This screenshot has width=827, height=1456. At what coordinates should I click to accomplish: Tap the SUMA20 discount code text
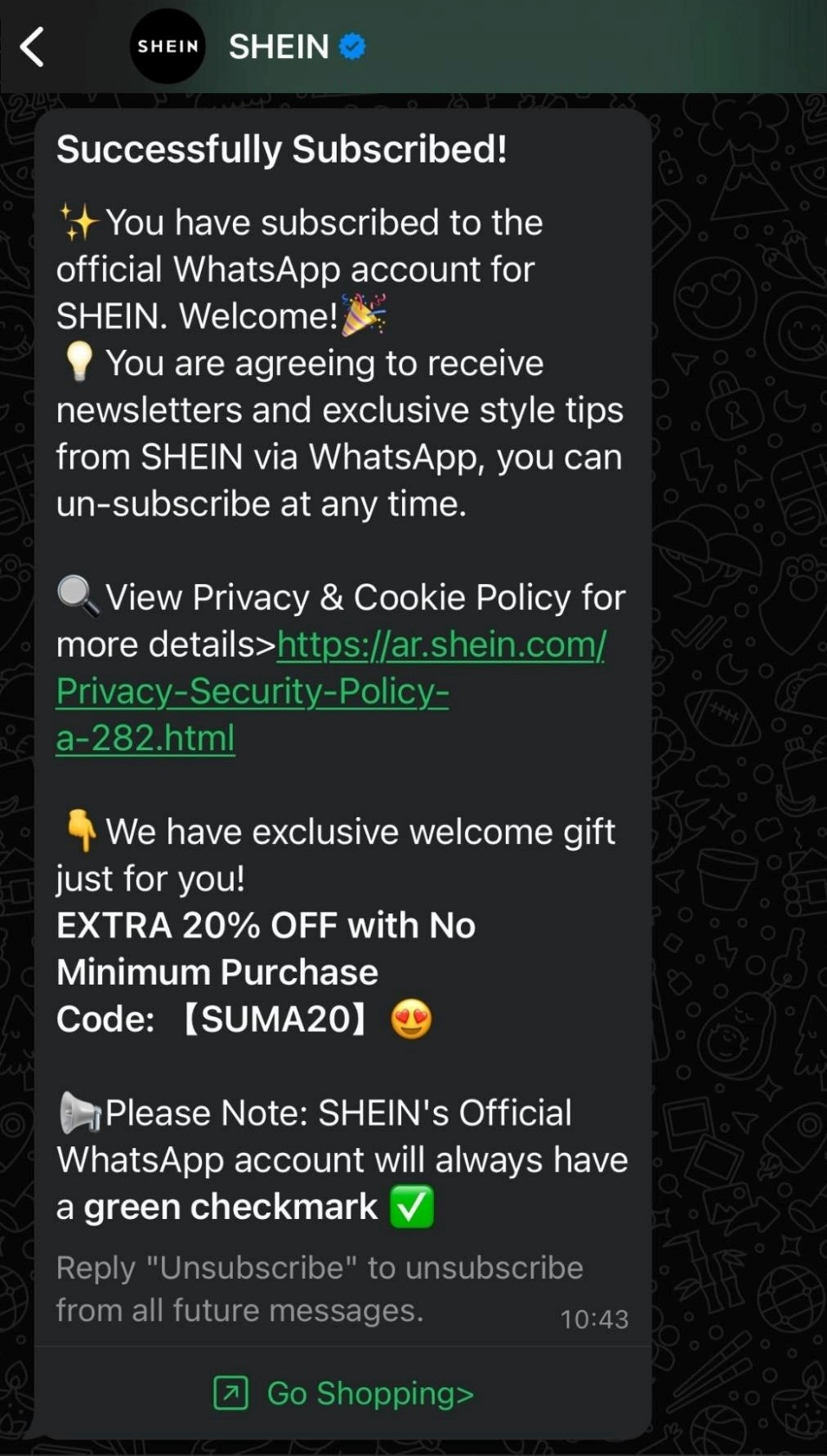click(x=275, y=1019)
